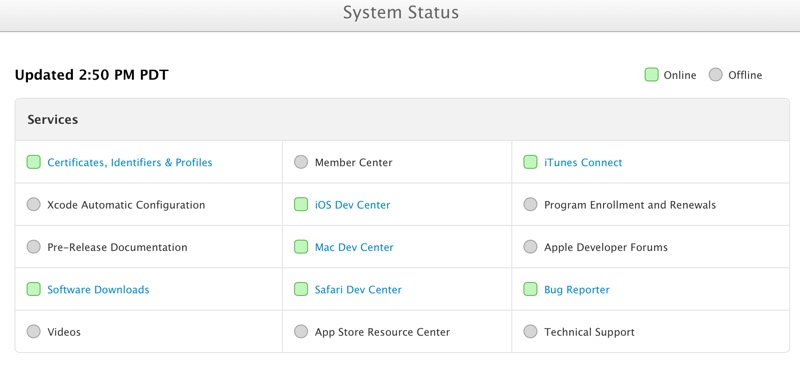
Task: Click the Pre-Release Documentation text
Action: point(117,247)
